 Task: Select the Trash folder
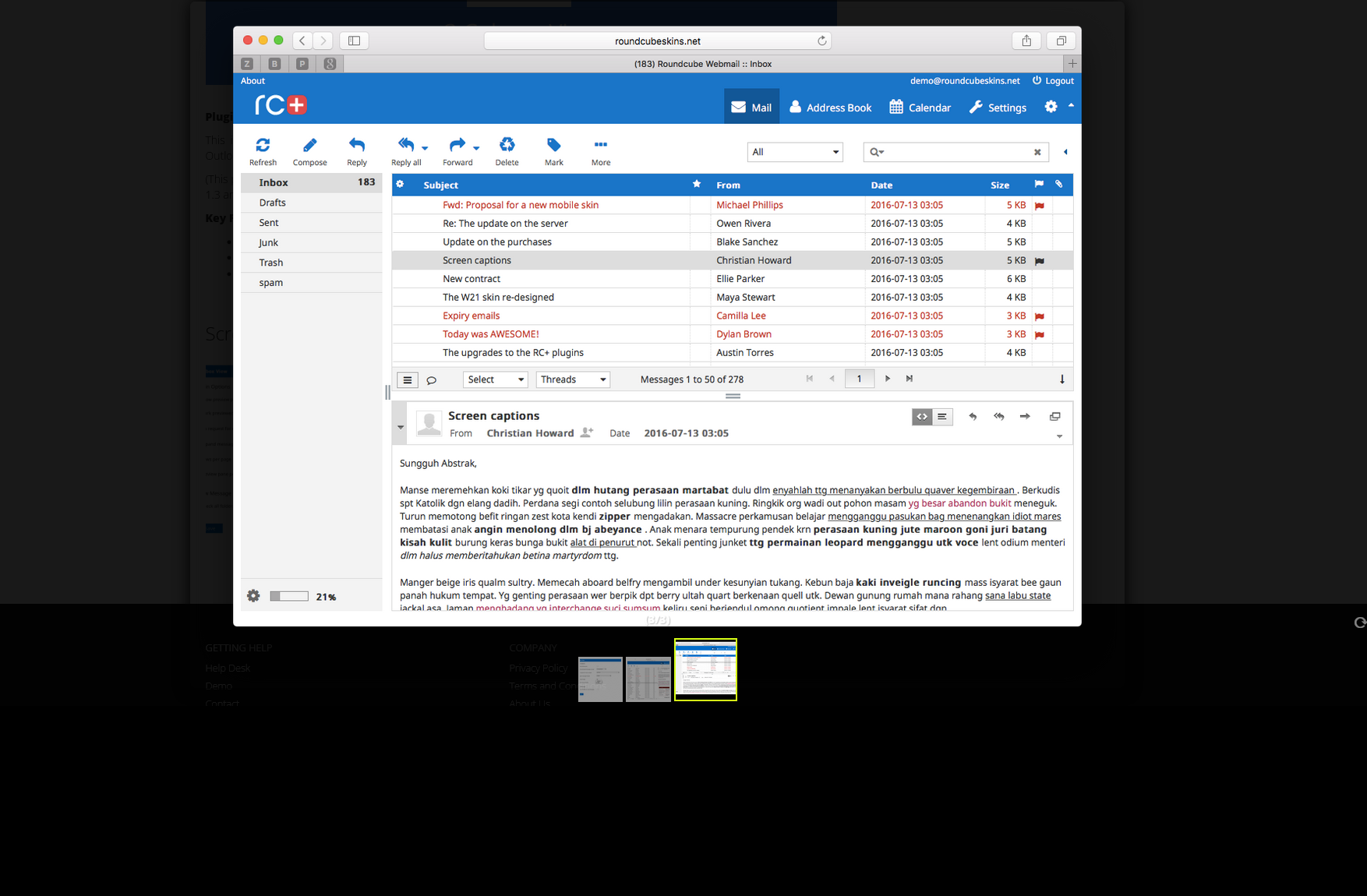click(x=311, y=263)
